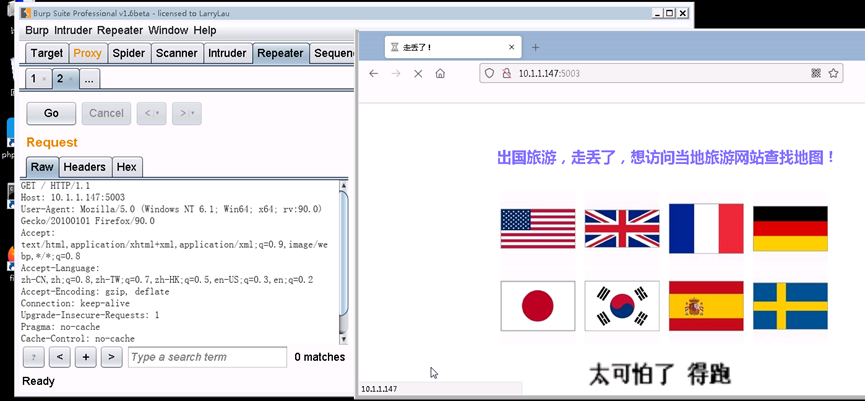Viewport: 865px width, 401px height.
Task: Select the Germany flag
Action: [790, 228]
